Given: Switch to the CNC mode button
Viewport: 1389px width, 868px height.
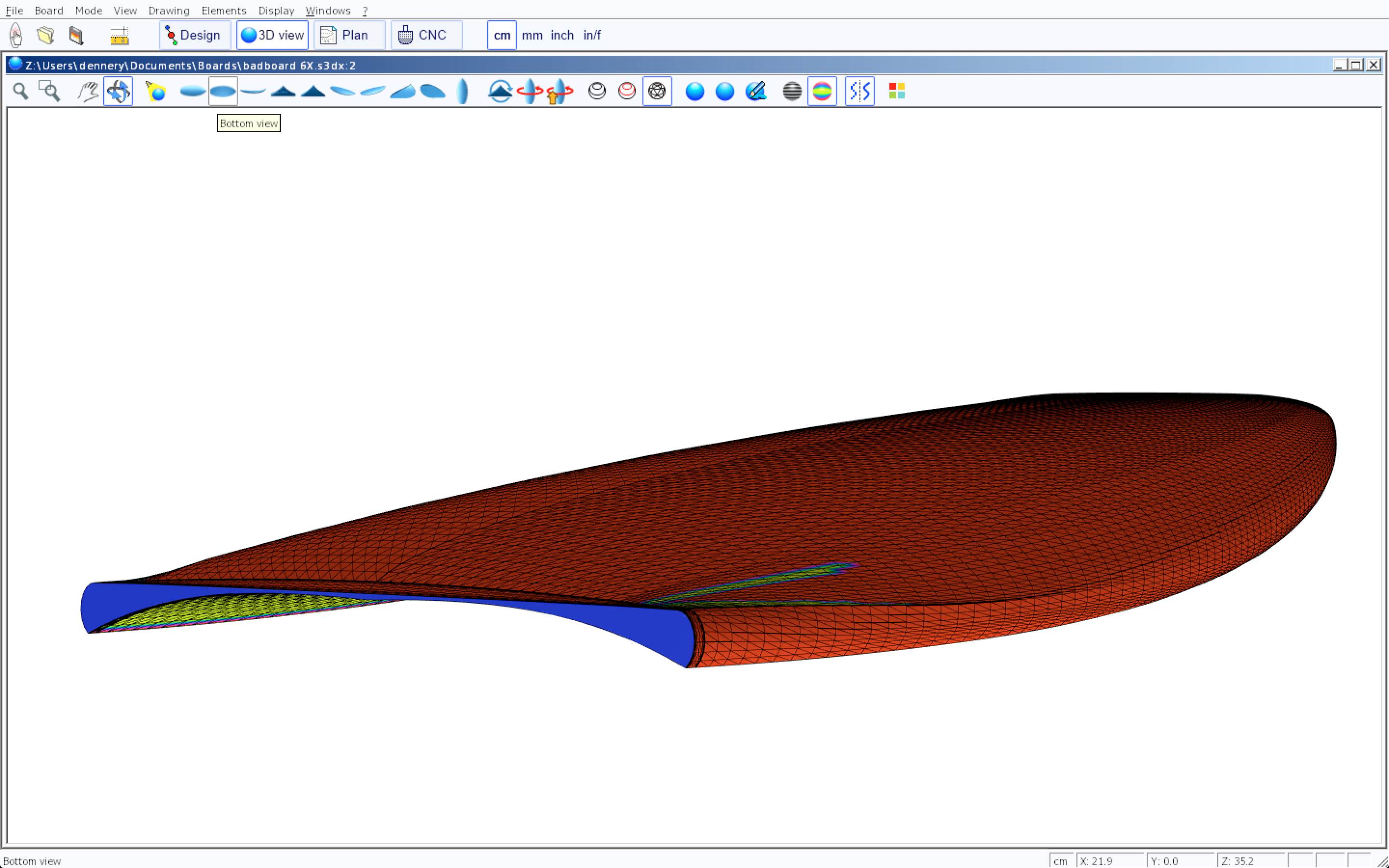Looking at the screenshot, I should pos(426,35).
